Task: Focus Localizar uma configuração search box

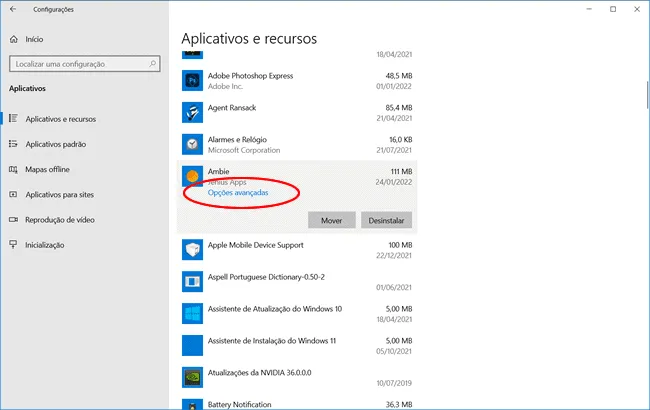Action: click(85, 63)
